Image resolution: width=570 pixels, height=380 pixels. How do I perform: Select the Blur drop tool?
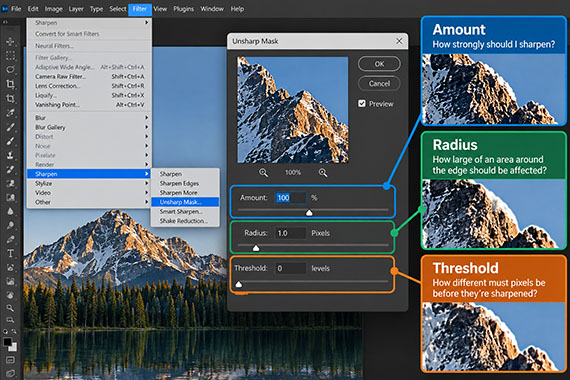pos(10,211)
